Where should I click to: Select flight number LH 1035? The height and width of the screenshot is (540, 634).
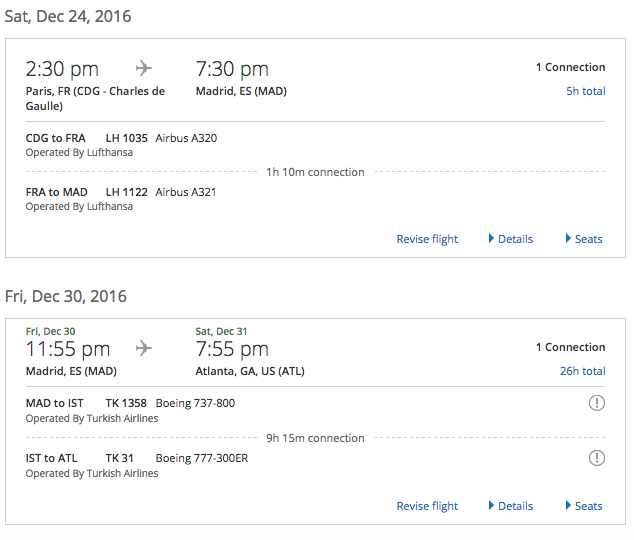coord(127,138)
